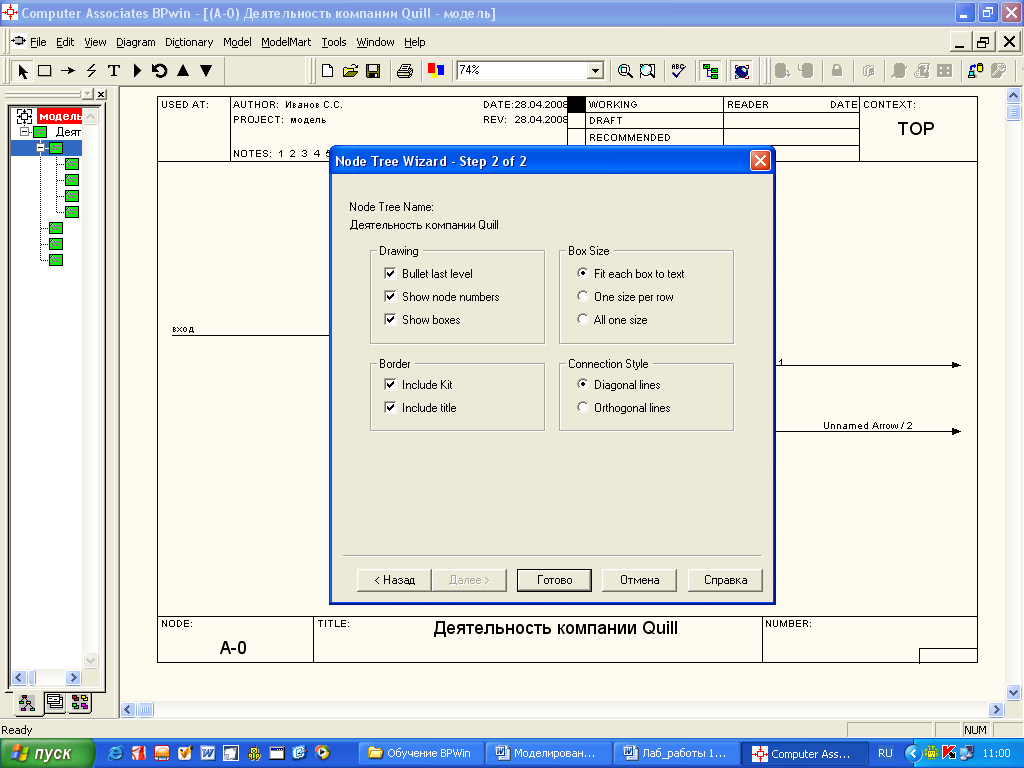Launch Internet Explorer from quick launch
Image resolution: width=1024 pixels, height=768 pixels.
[x=115, y=753]
